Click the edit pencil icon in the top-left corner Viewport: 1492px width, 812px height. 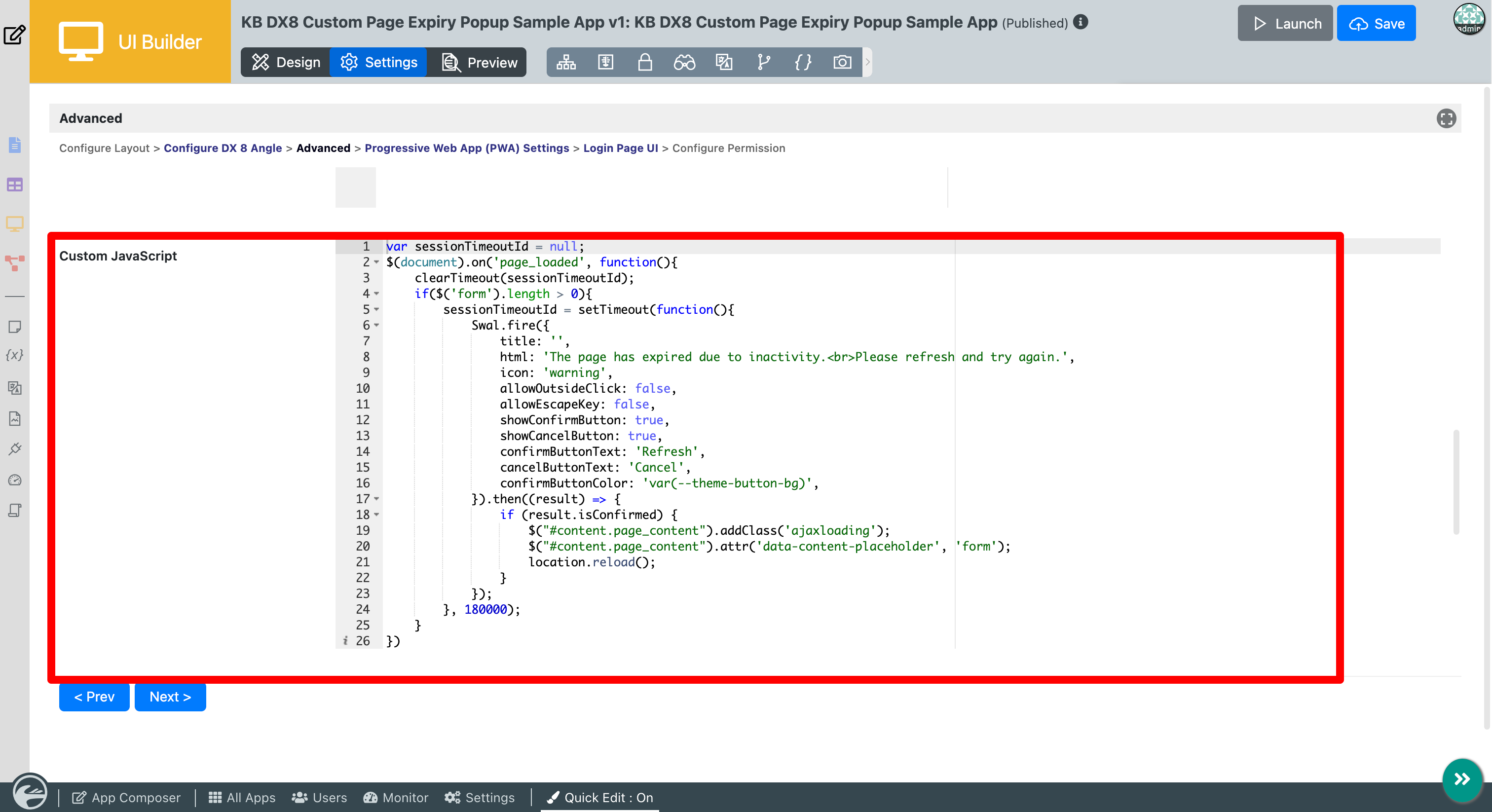click(x=14, y=34)
